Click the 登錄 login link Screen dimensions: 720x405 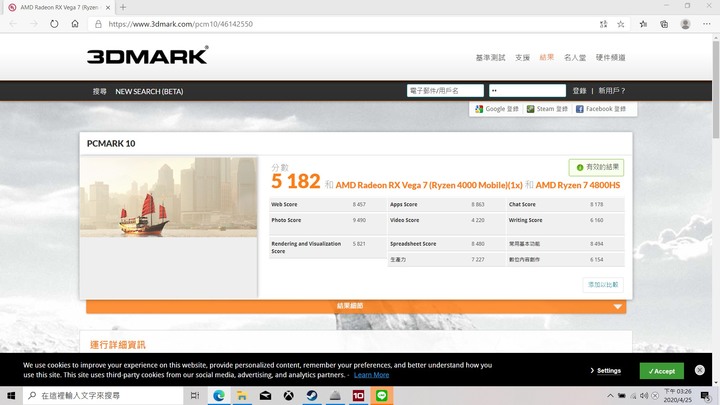pyautogui.click(x=579, y=91)
